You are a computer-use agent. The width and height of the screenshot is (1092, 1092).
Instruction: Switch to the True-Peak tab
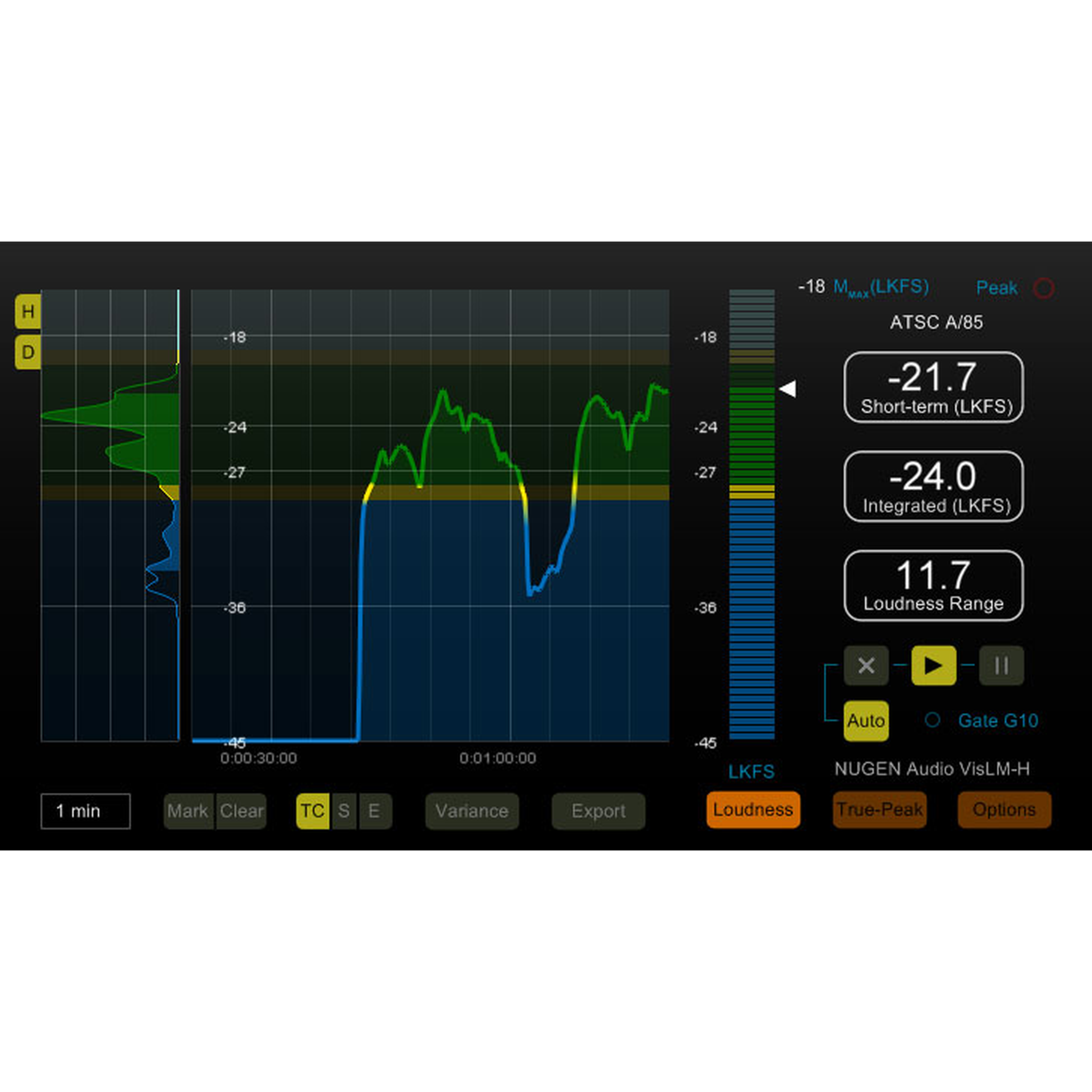click(879, 809)
